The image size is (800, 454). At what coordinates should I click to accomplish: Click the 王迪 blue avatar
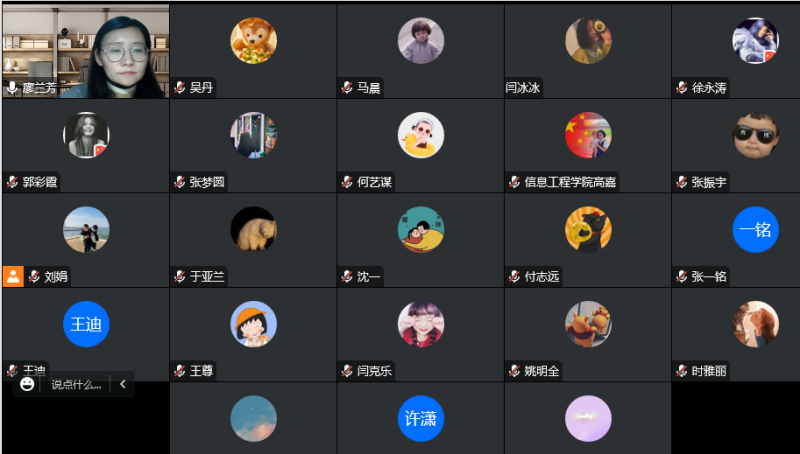86,324
